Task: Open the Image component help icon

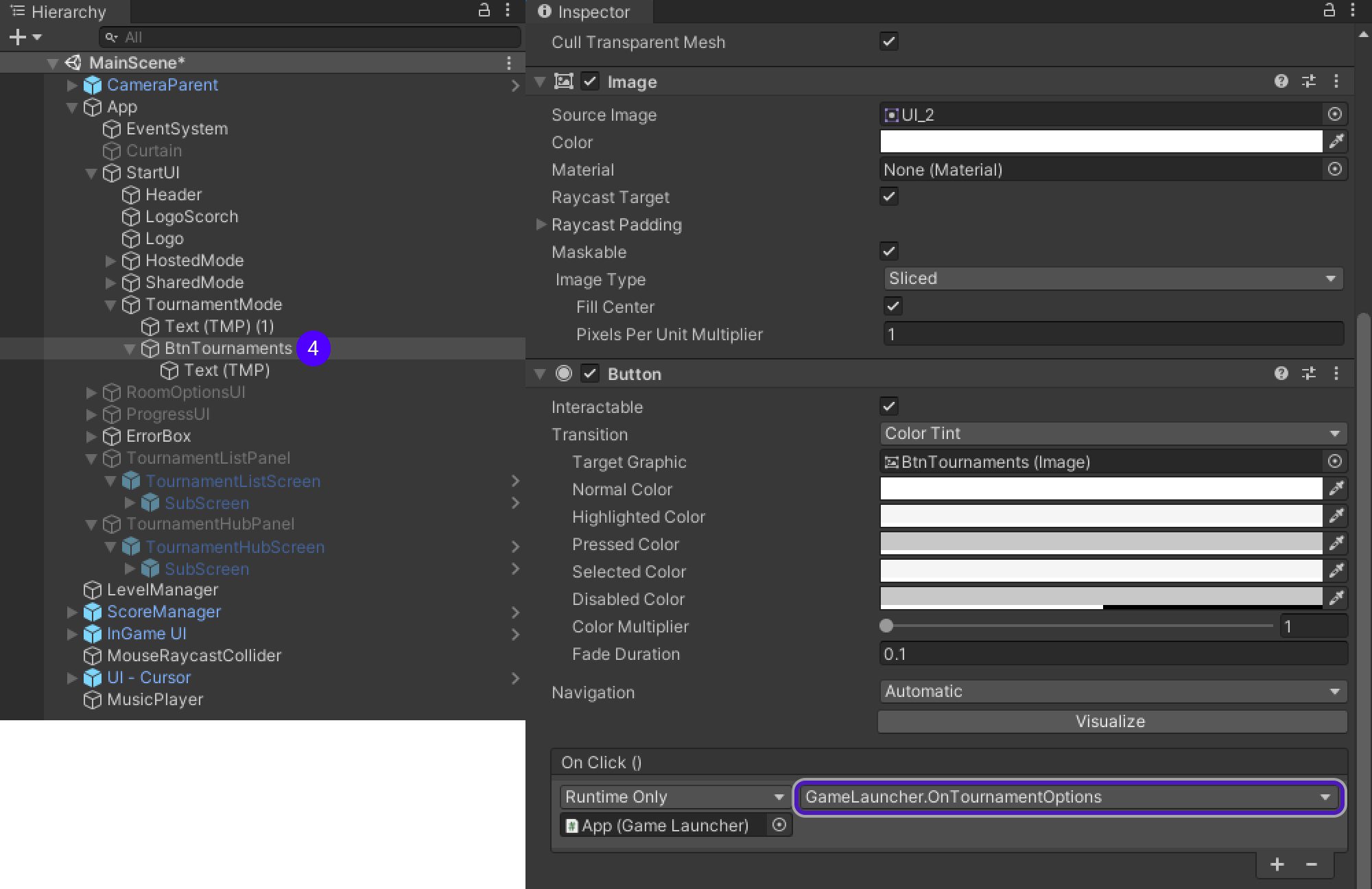Action: (1281, 82)
